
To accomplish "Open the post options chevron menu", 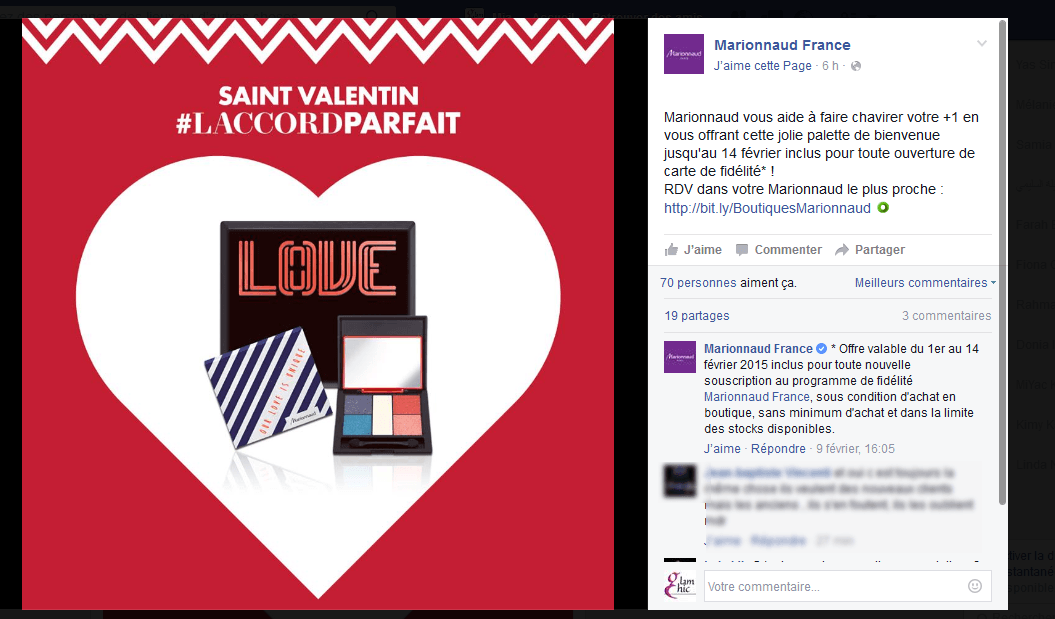I will click(x=982, y=44).
